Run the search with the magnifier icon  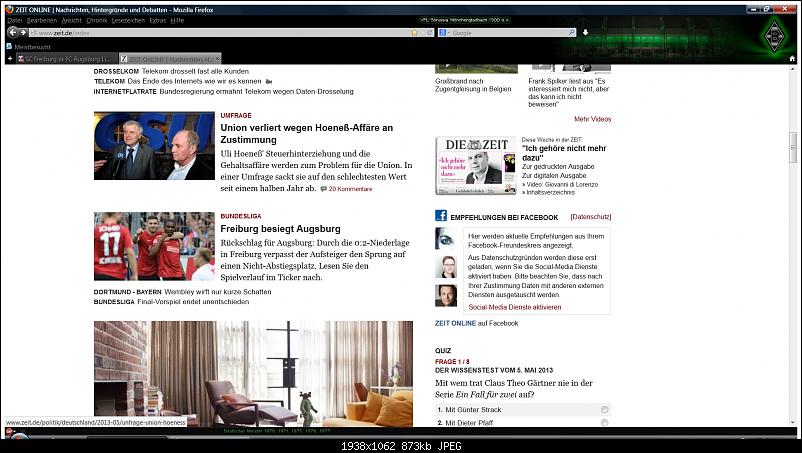pos(571,33)
